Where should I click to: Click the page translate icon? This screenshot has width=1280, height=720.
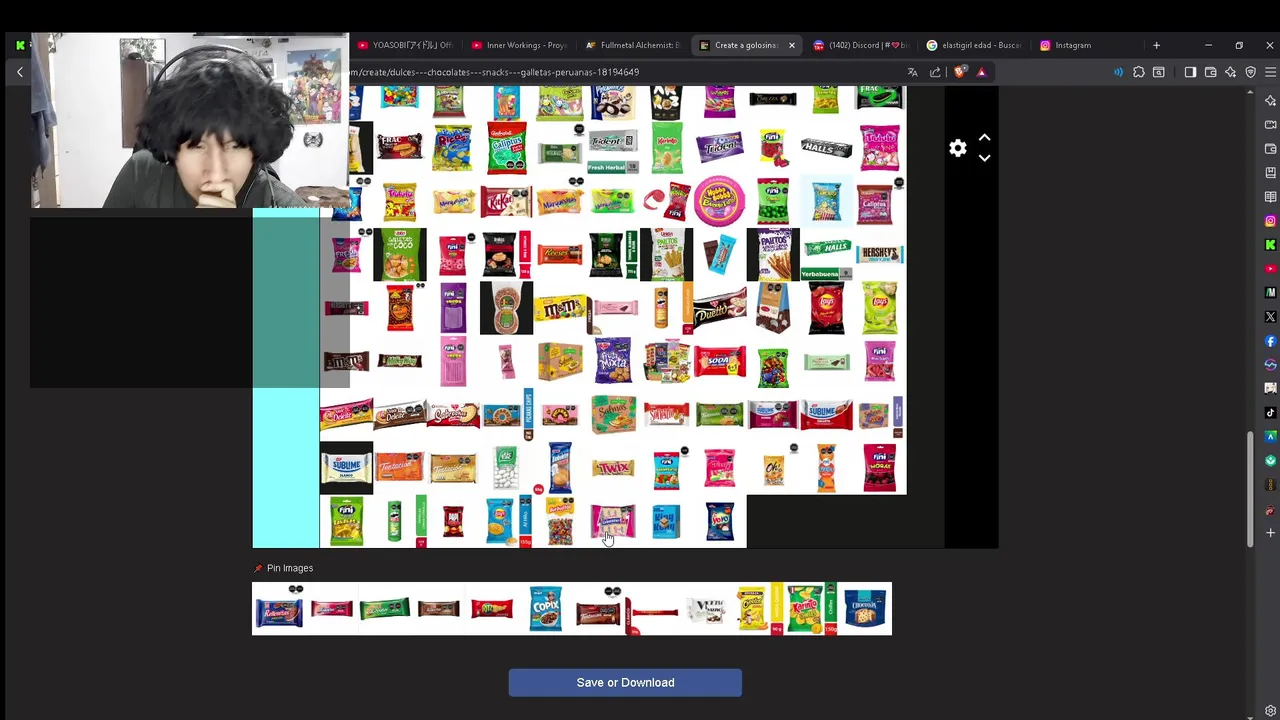[912, 72]
